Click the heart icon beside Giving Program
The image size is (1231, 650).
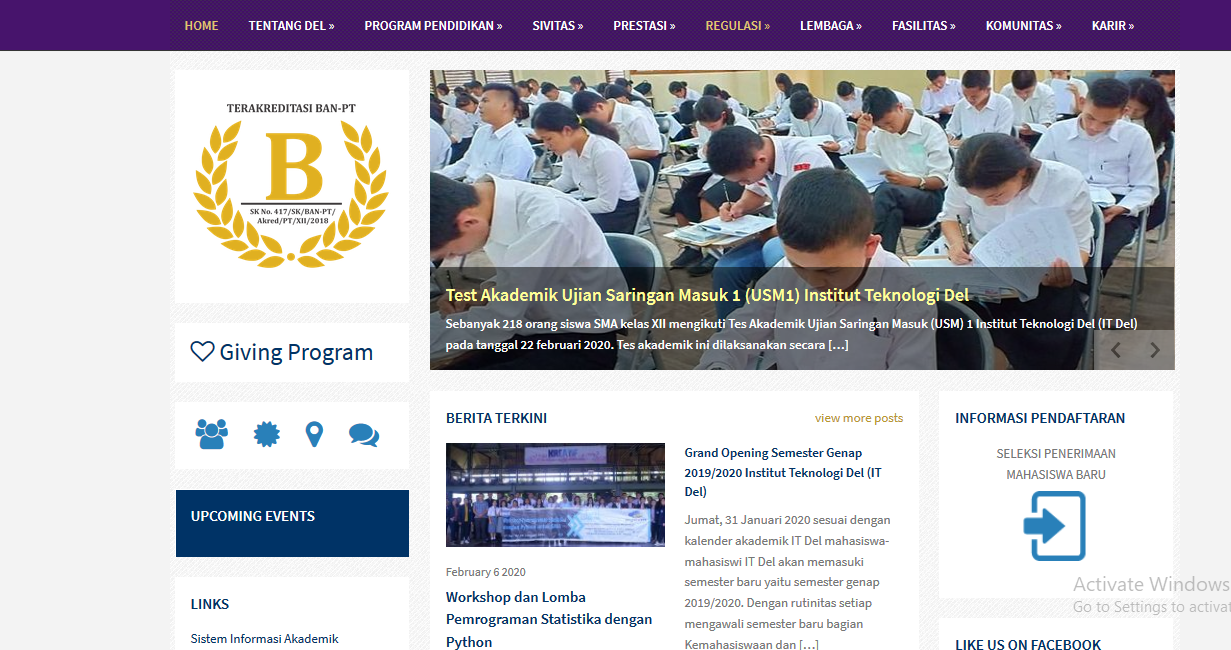point(202,352)
